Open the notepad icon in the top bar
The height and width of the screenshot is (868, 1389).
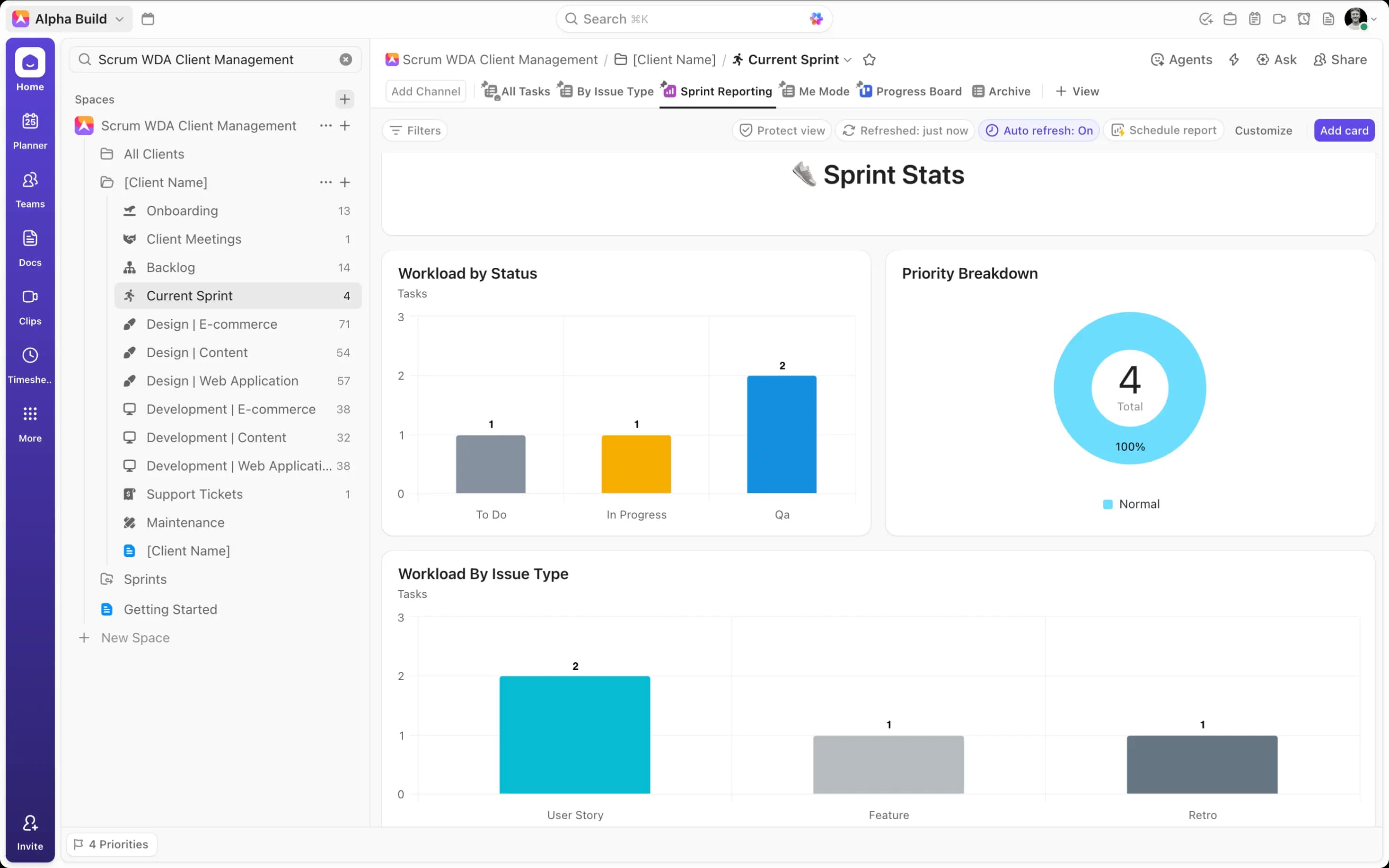1255,19
